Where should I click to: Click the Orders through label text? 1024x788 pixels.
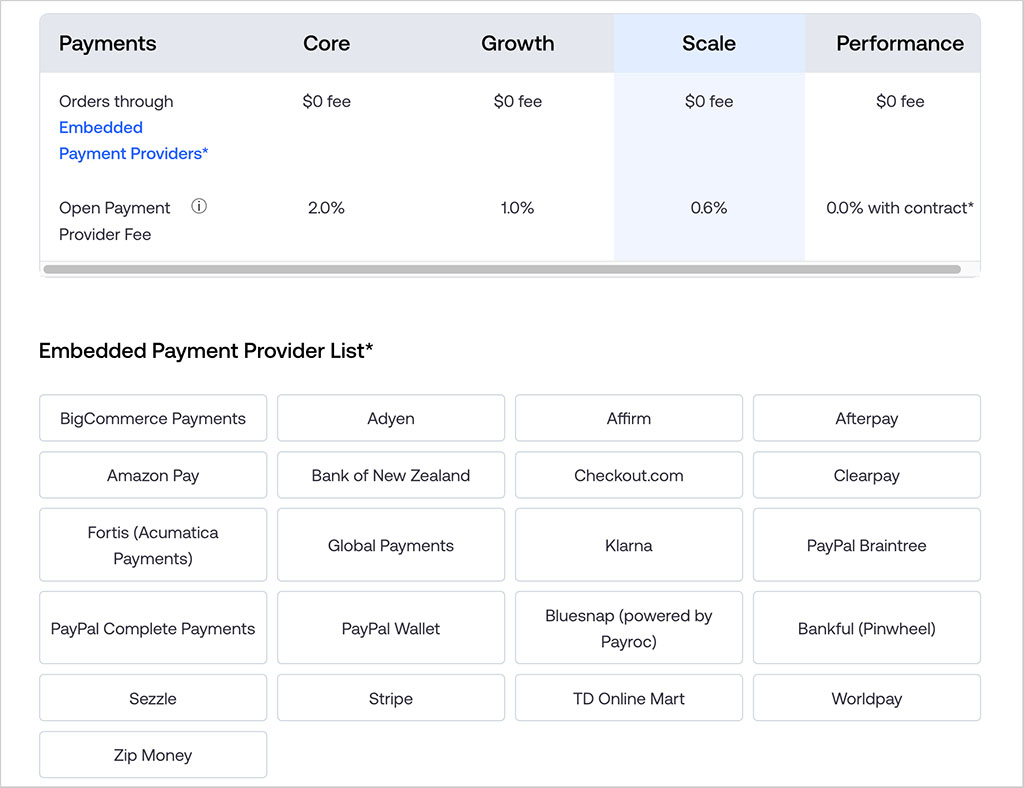point(116,102)
